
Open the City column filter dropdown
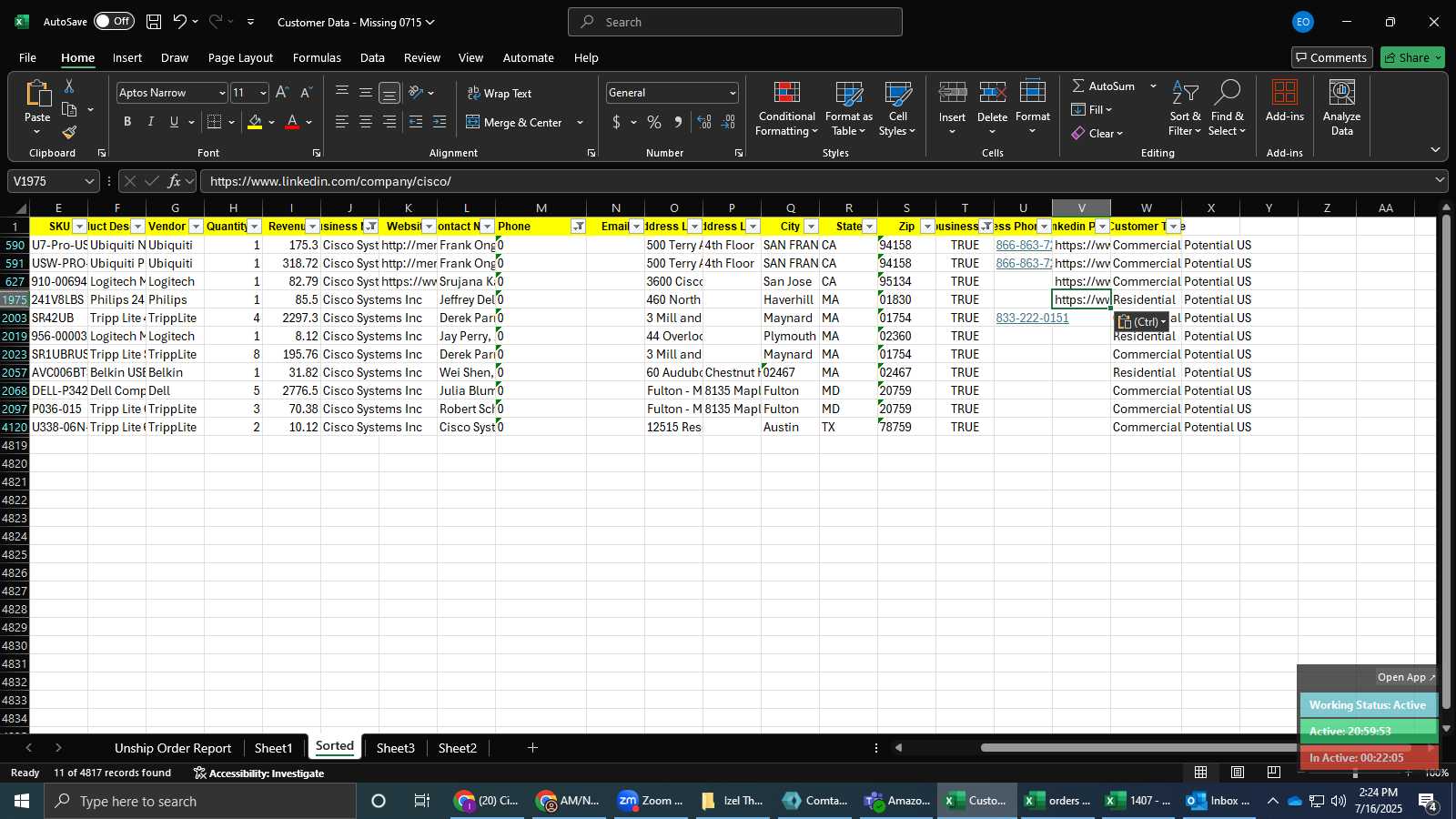[x=811, y=227]
